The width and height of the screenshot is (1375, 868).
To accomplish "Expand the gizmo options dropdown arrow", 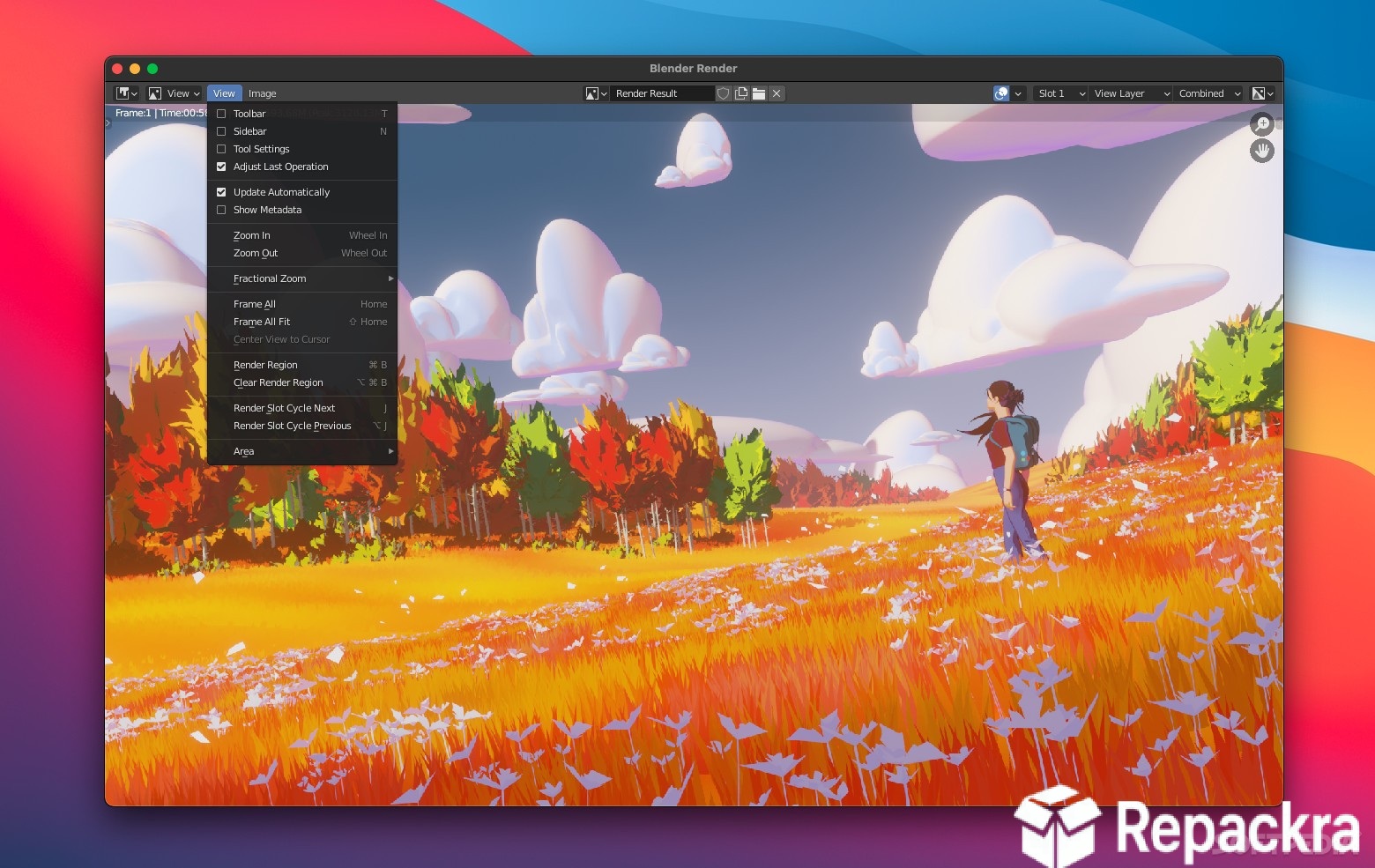I will 1018,93.
